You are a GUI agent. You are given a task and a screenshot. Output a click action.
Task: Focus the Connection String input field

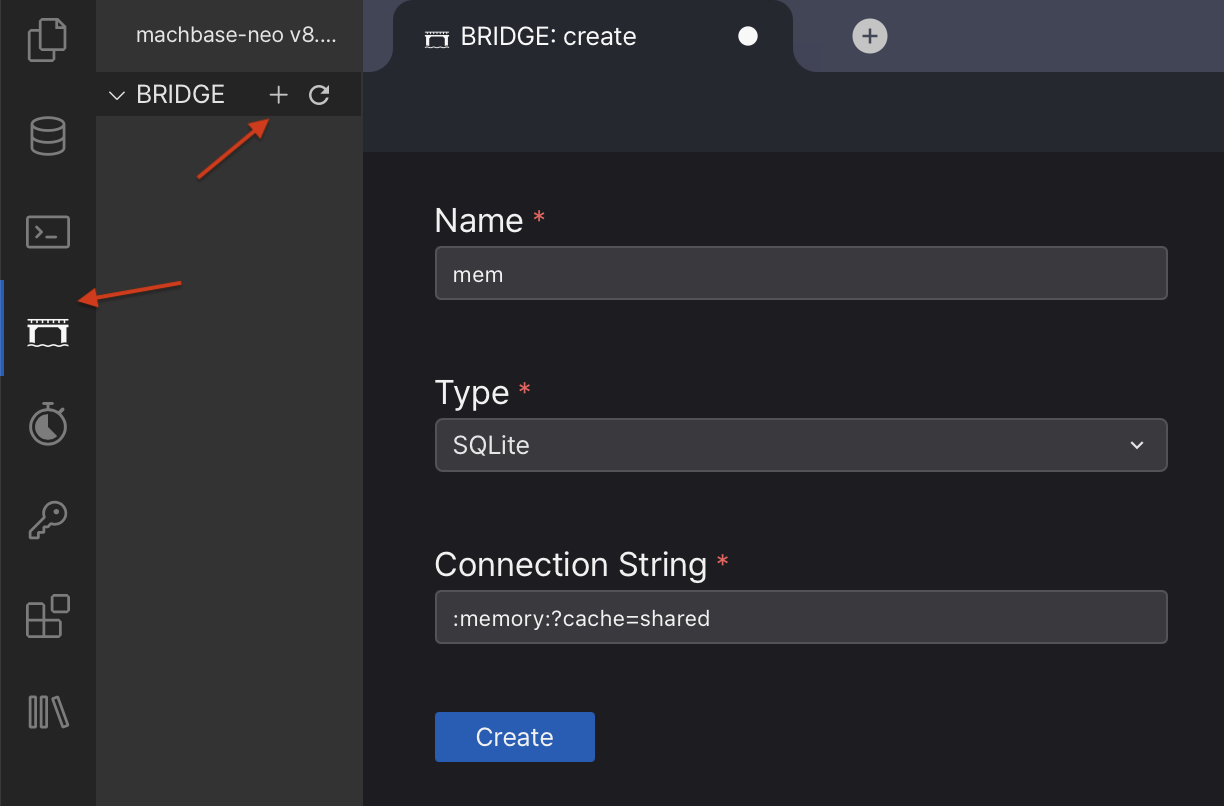800,618
